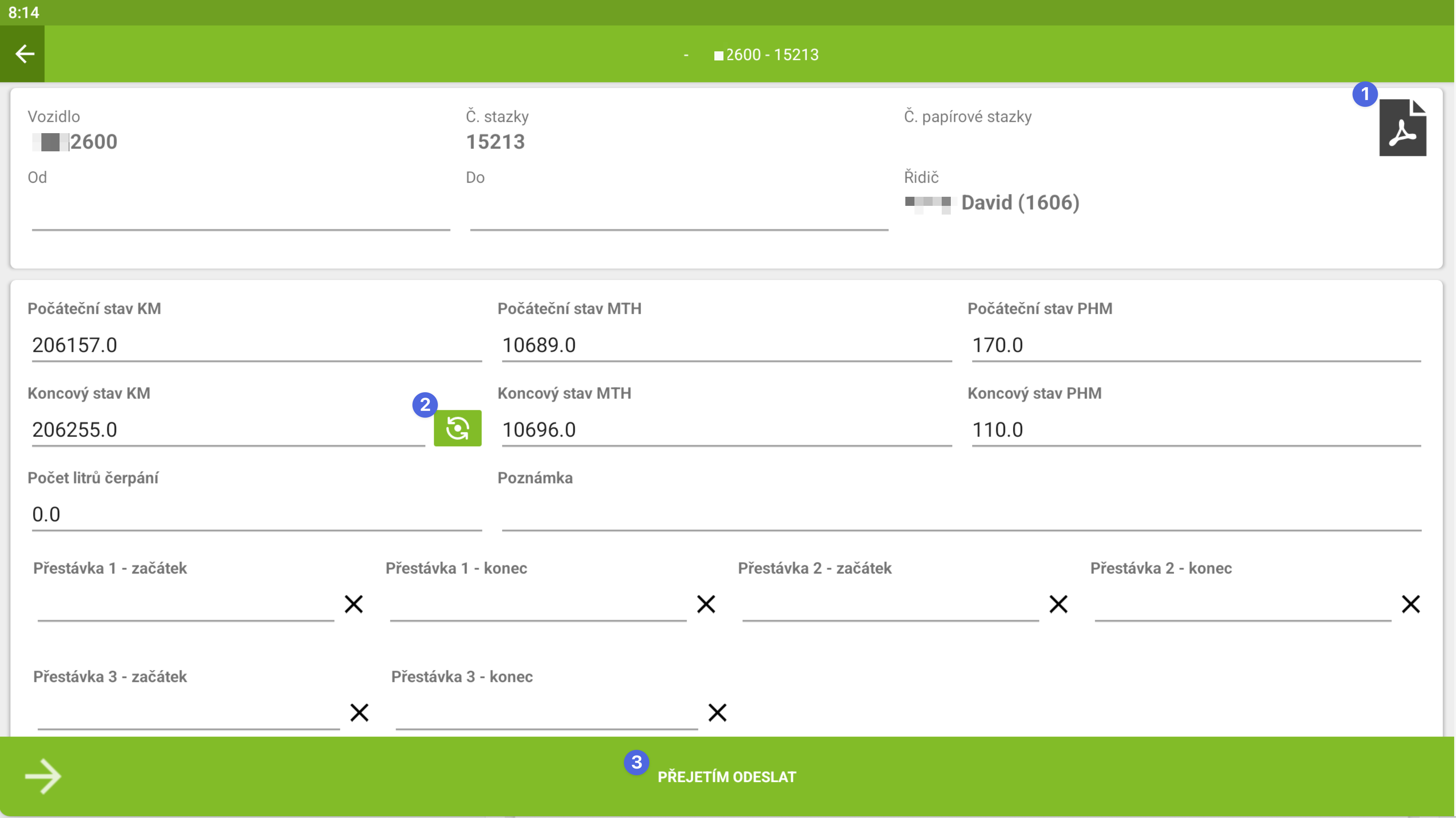Image resolution: width=1456 pixels, height=818 pixels.
Task: Click the Poznámka note field
Action: point(961,514)
